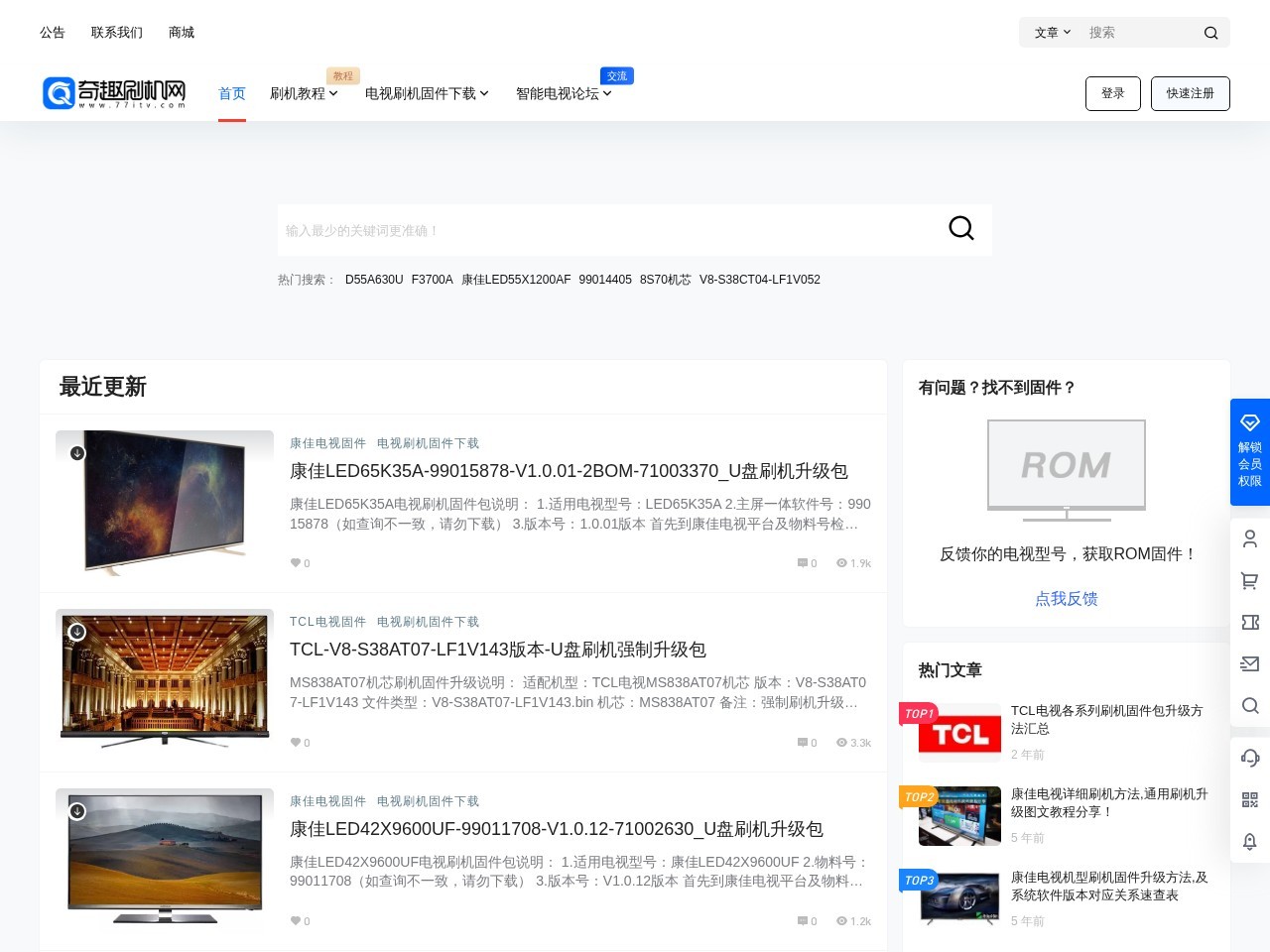Click the header search magnifier icon
Viewport: 1270px width, 952px height.
[1210, 33]
